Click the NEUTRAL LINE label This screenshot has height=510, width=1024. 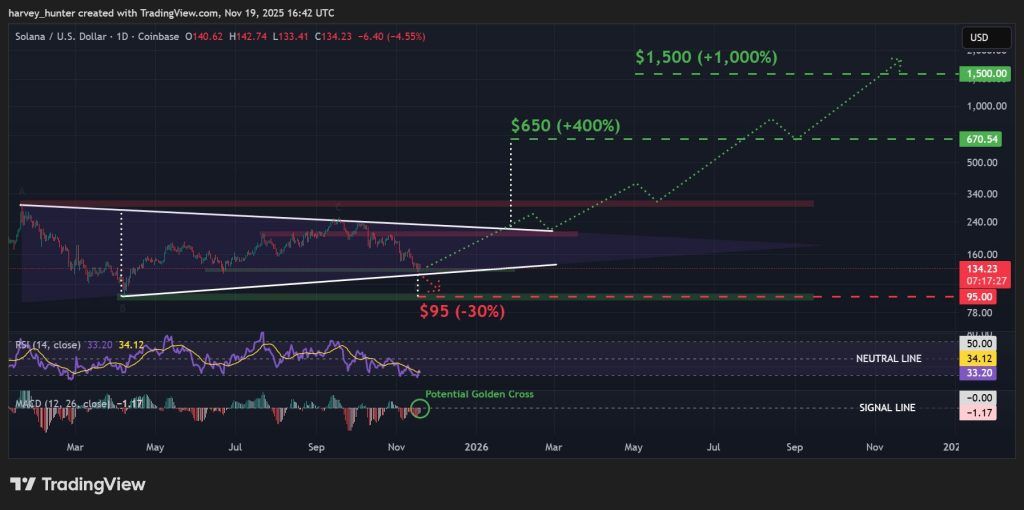click(x=889, y=358)
